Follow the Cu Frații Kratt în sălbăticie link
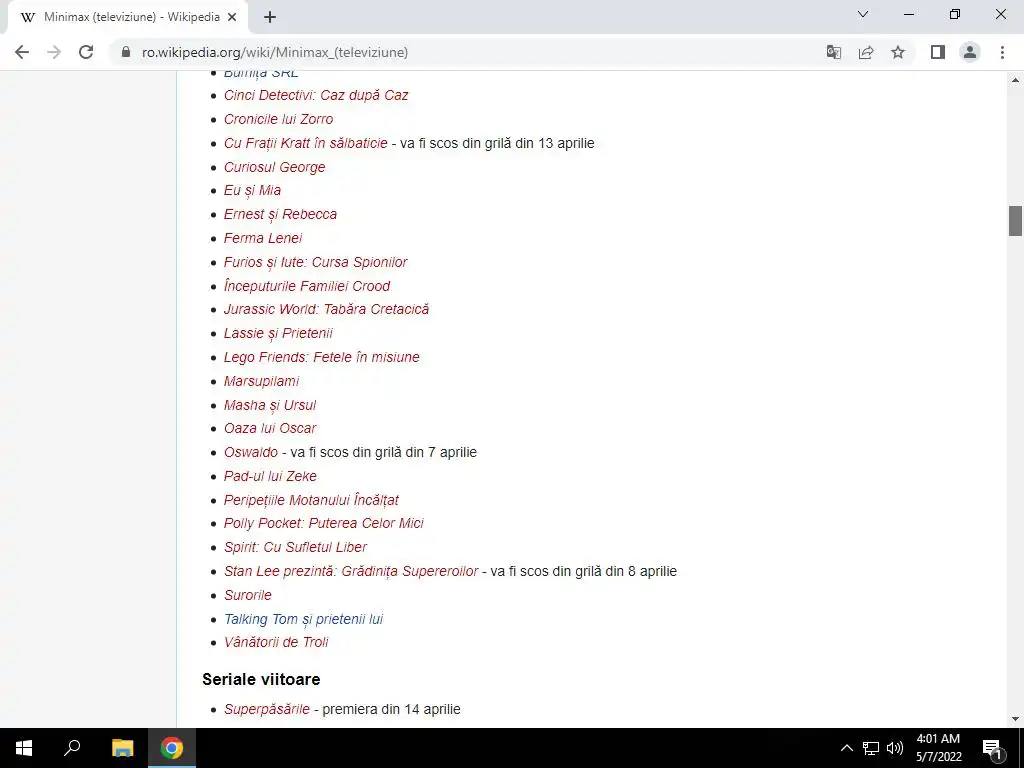The height and width of the screenshot is (768, 1024). point(306,143)
